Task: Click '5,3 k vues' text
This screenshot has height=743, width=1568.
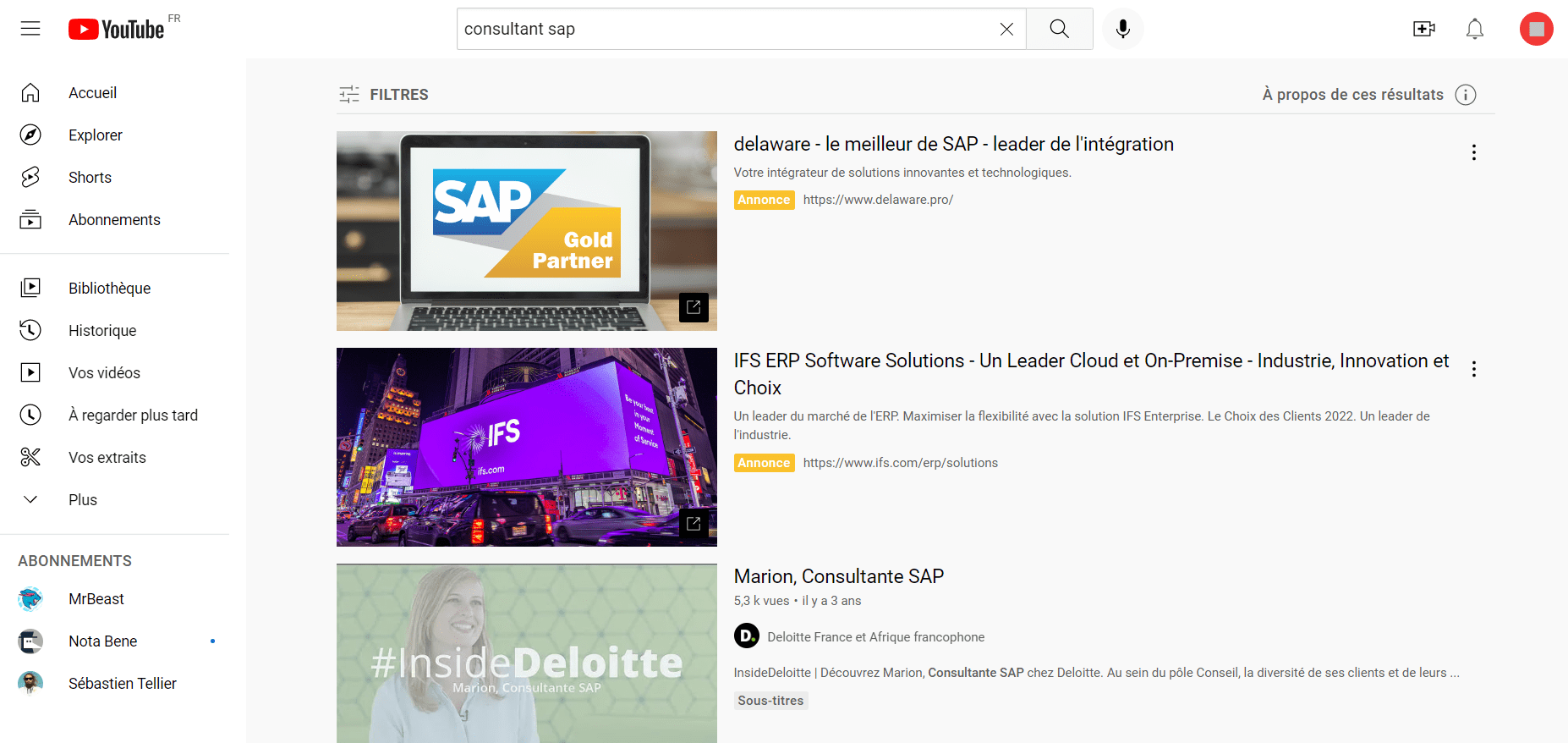Action: click(x=761, y=601)
